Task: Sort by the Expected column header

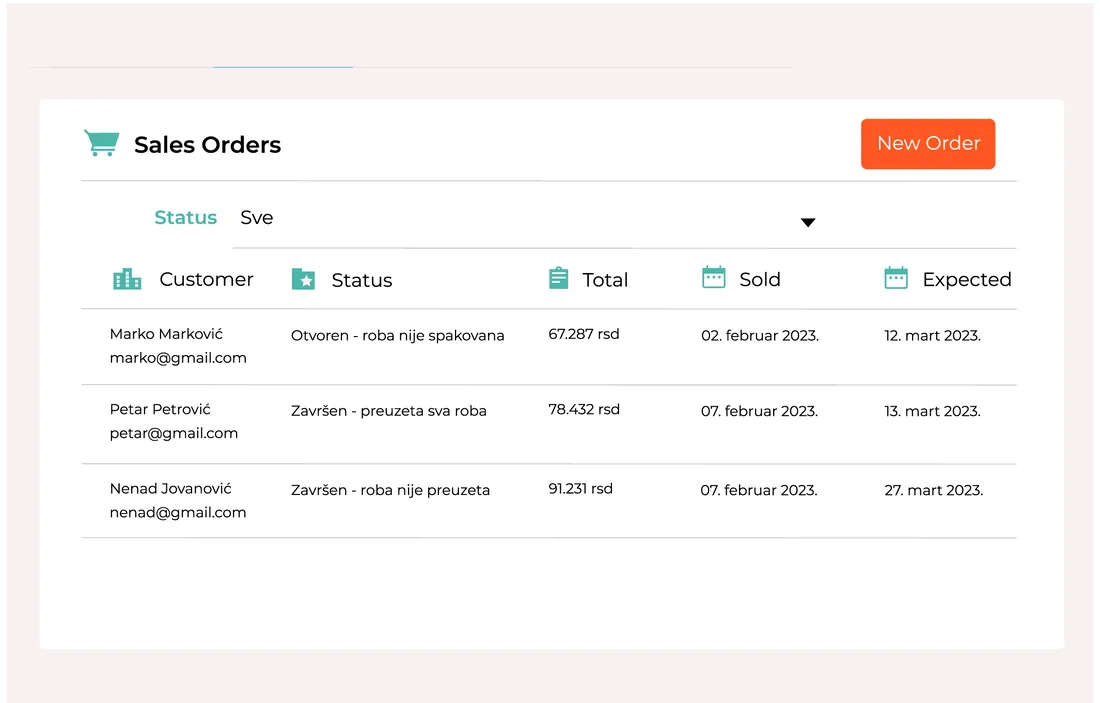Action: coord(967,279)
